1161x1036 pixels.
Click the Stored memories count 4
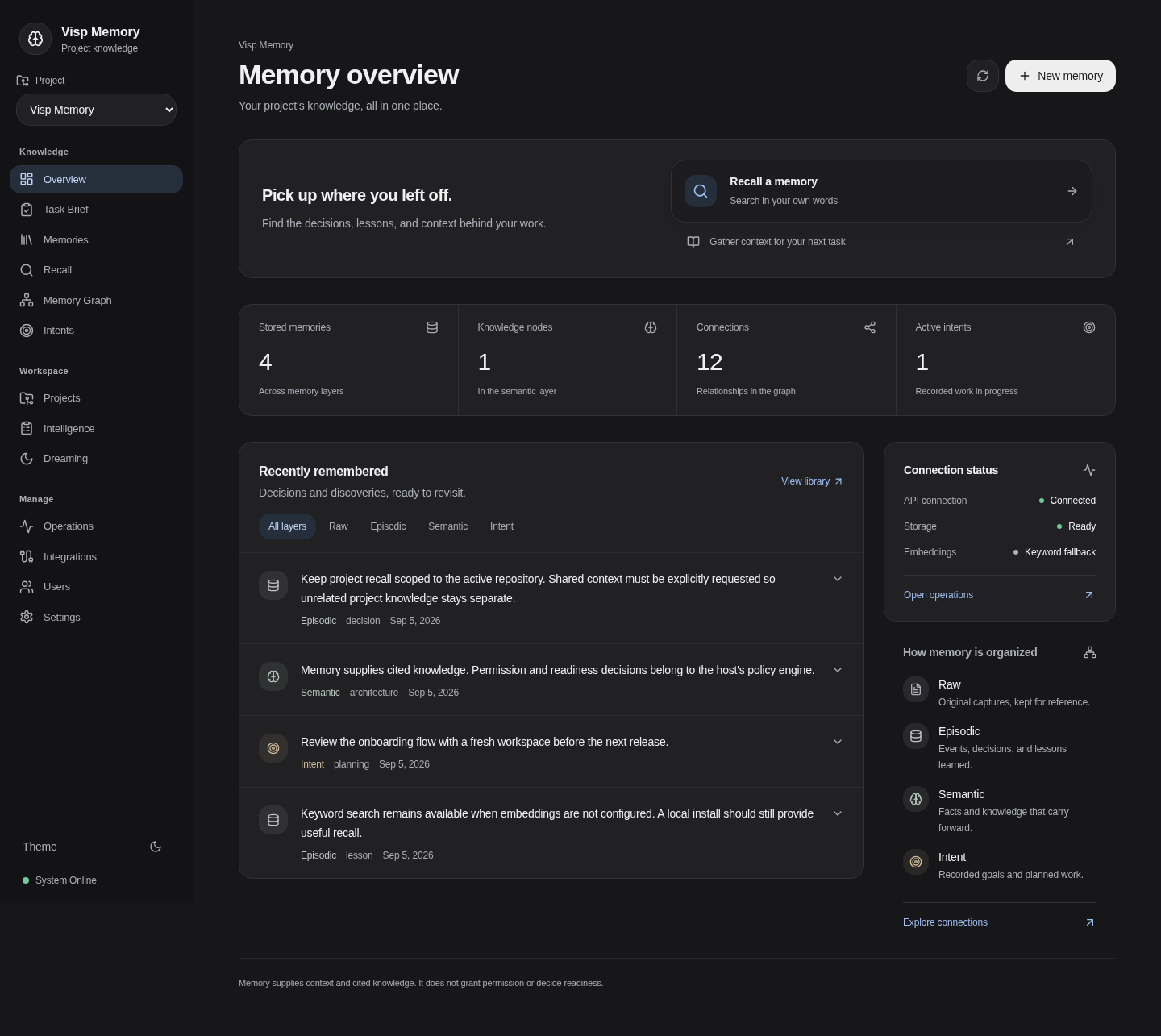click(x=265, y=362)
